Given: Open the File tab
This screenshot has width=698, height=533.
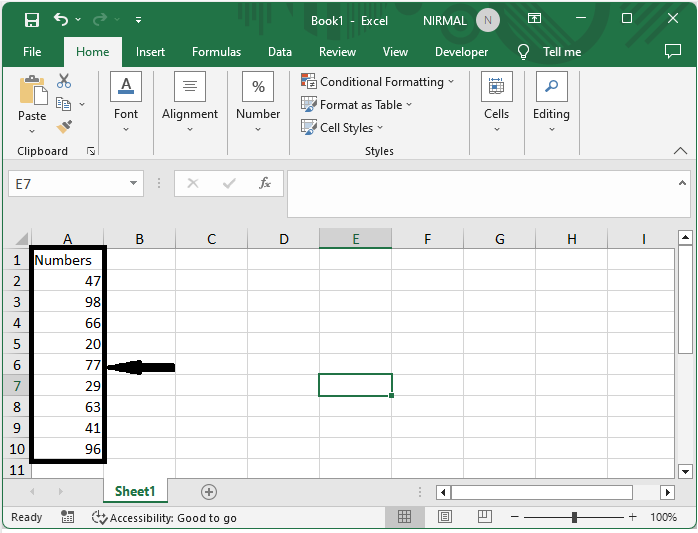Looking at the screenshot, I should [x=32, y=52].
